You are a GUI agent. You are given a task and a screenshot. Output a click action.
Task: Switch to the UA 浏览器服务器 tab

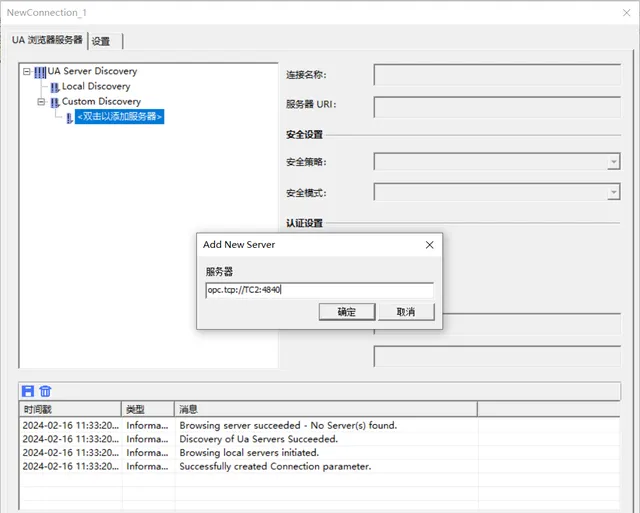[x=47, y=40]
